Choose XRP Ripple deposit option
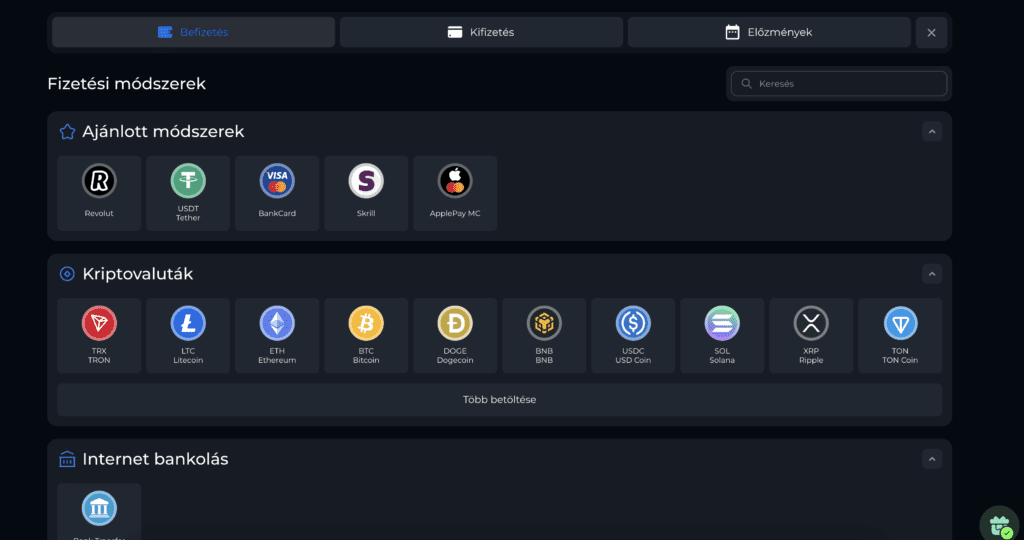 [811, 336]
